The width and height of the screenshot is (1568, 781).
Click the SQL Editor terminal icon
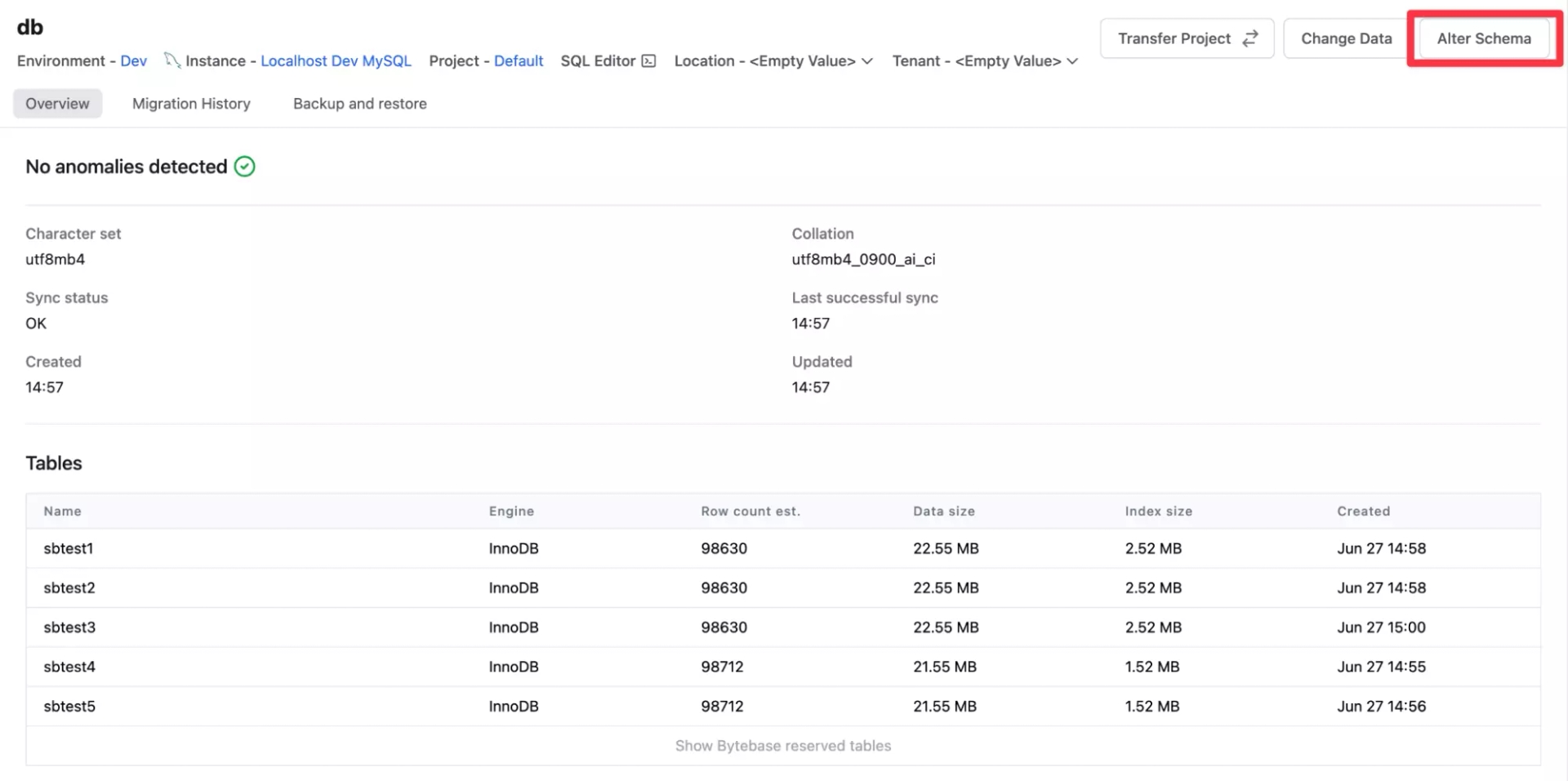click(x=648, y=60)
